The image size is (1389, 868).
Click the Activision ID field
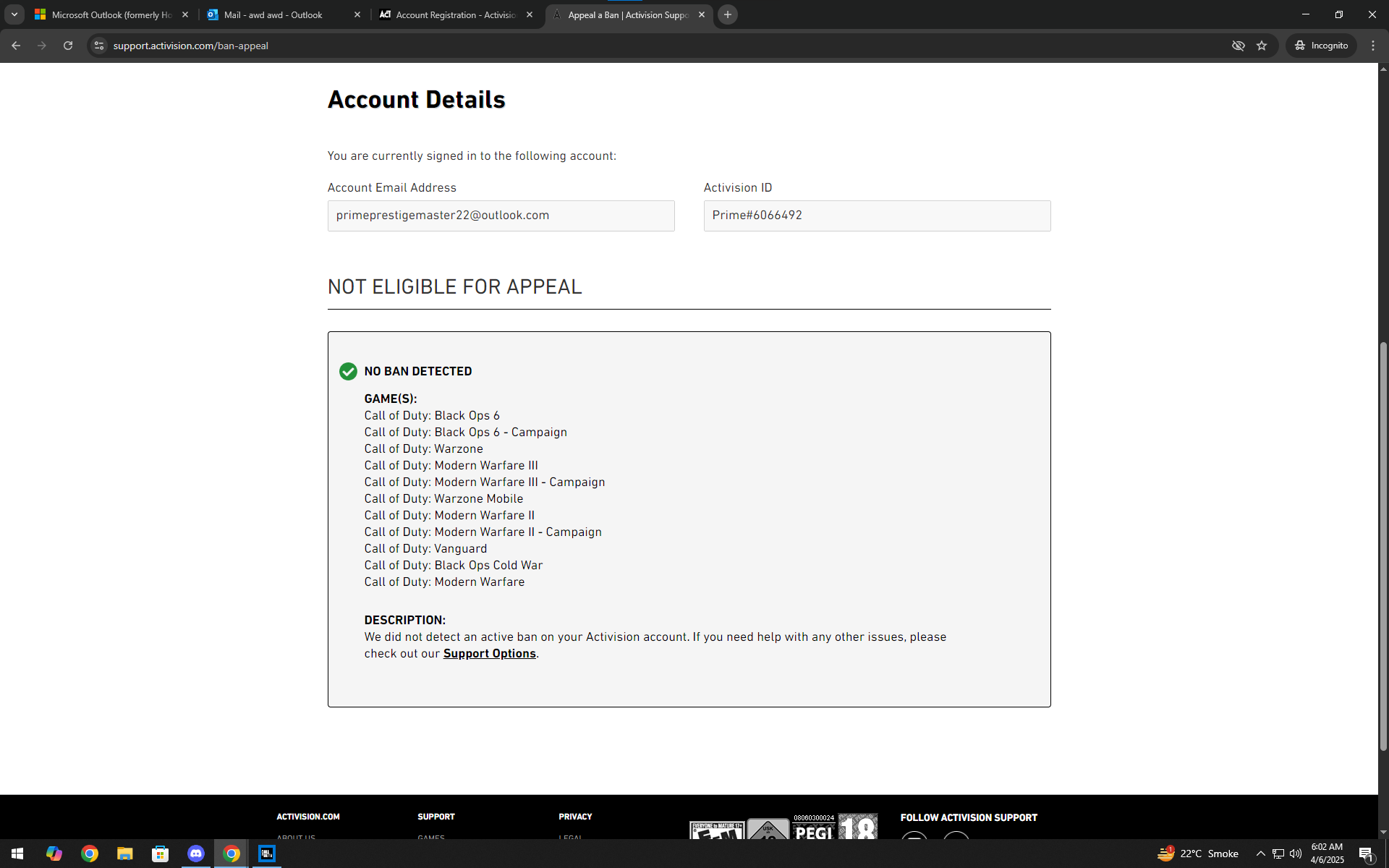[877, 216]
